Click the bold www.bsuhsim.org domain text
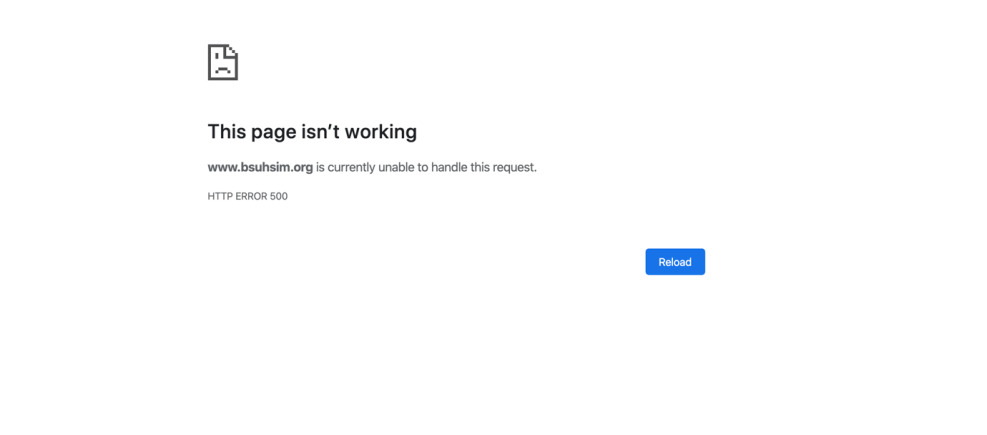987x435 pixels. coord(260,167)
